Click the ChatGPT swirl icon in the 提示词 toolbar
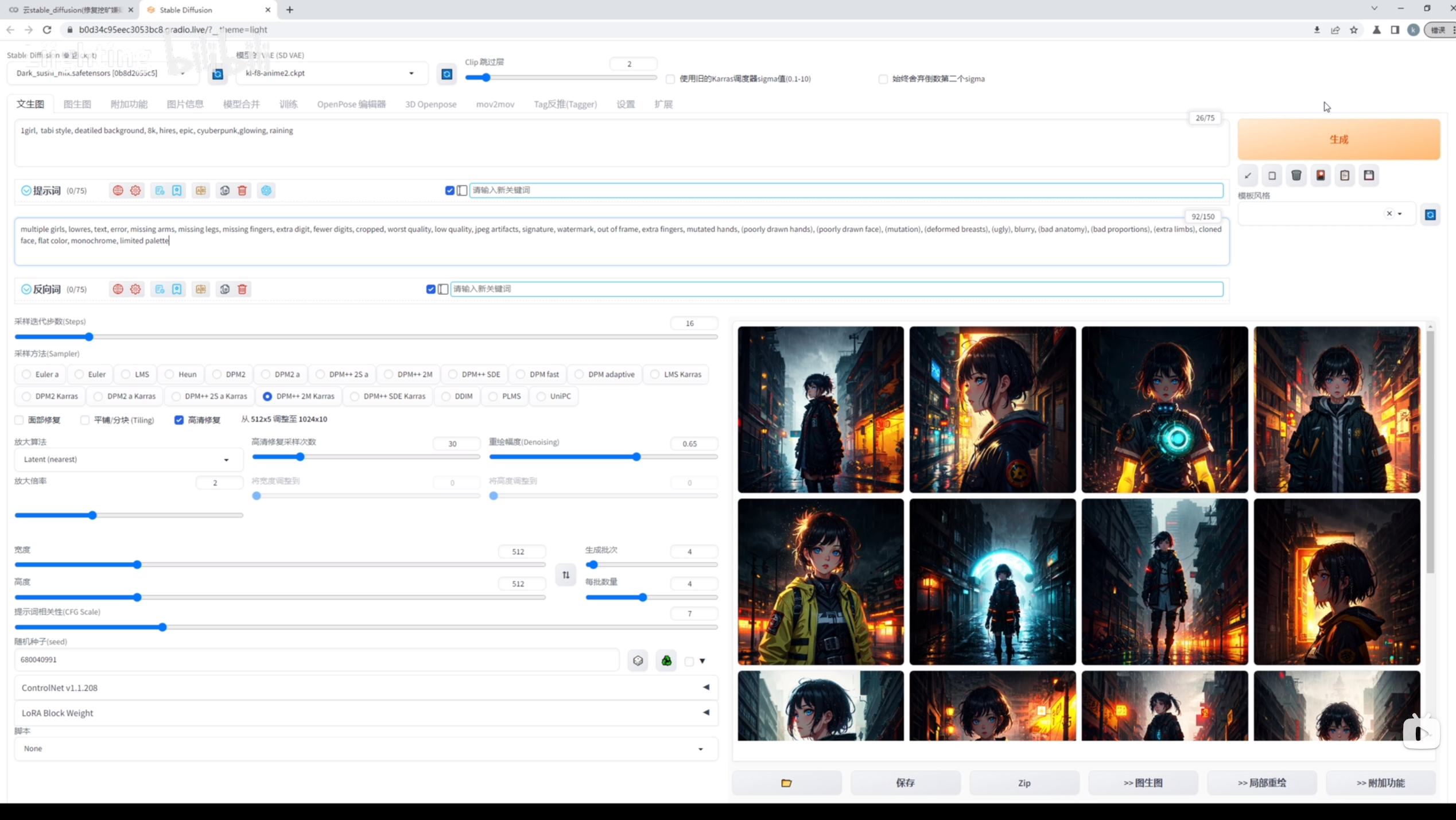1456x820 pixels. click(x=266, y=191)
